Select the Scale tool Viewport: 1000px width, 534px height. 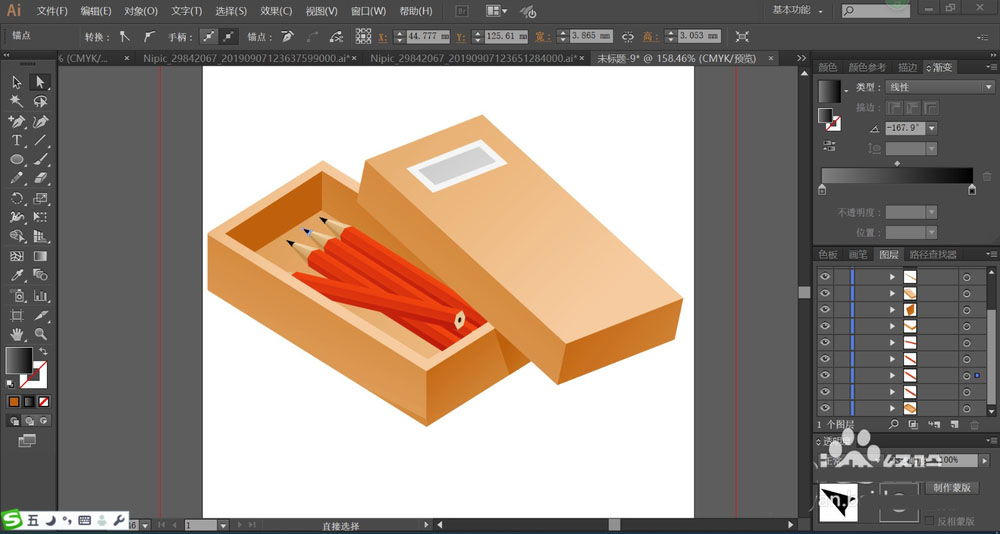(40, 198)
